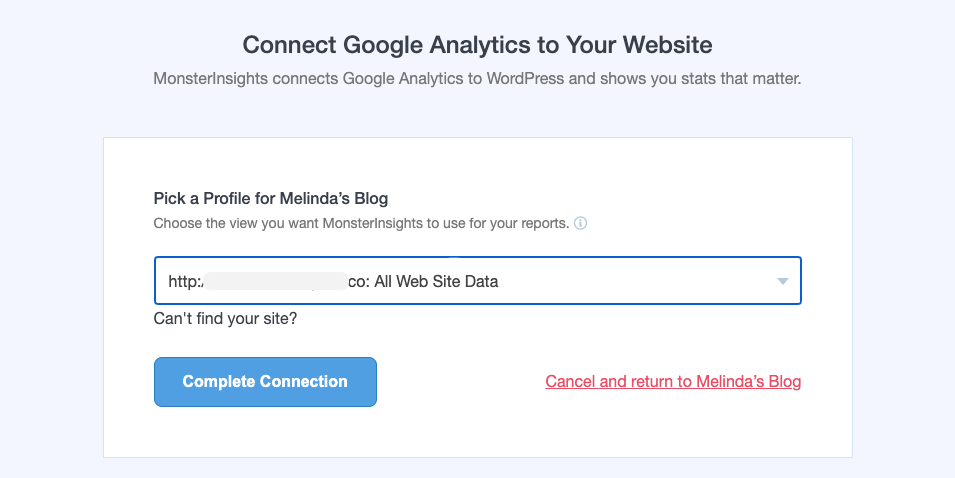The height and width of the screenshot is (478, 955).
Task: Expand the profile dropdown arrow
Action: [x=783, y=282]
